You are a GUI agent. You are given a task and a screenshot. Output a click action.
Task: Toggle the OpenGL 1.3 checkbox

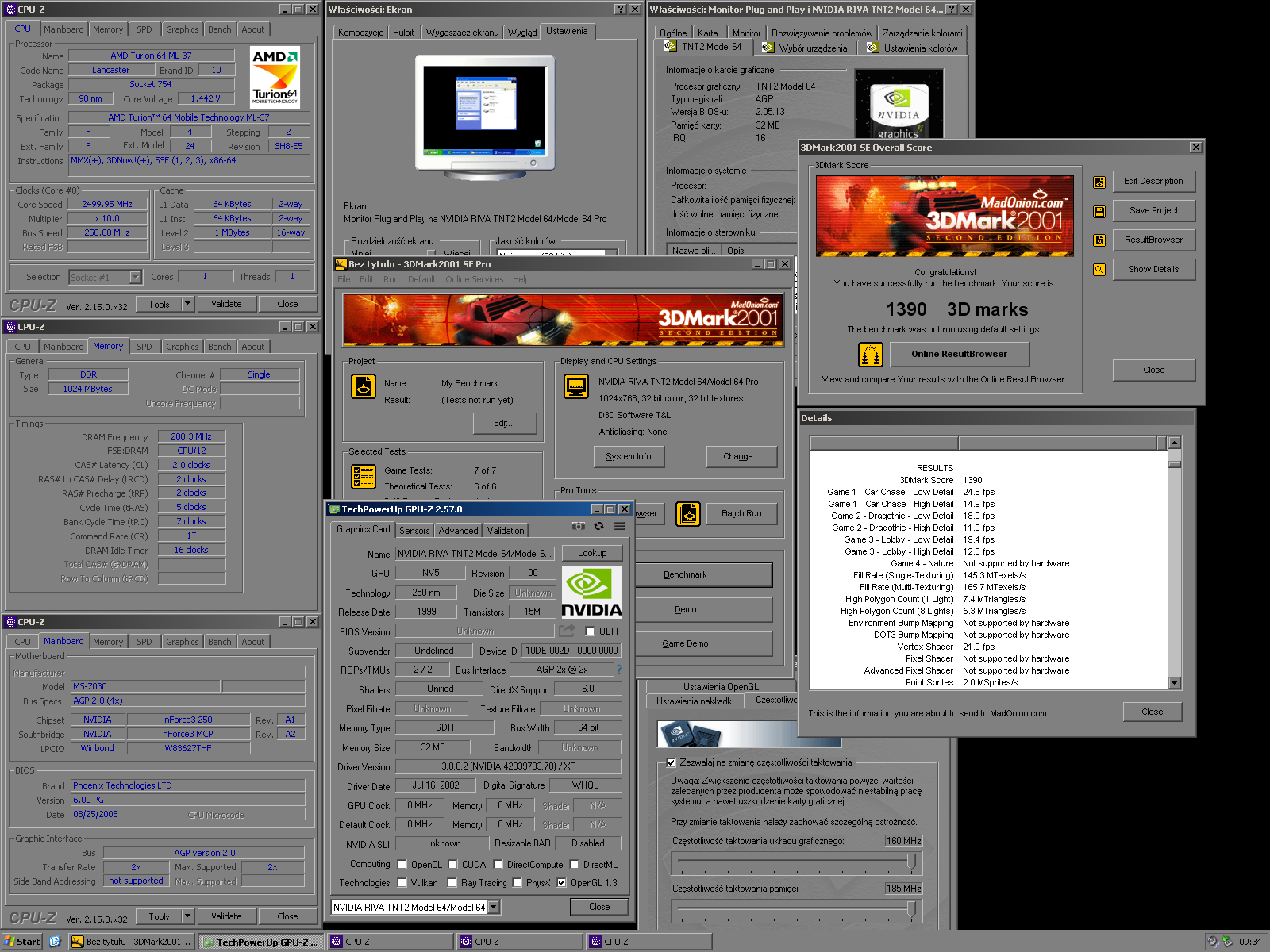coord(562,883)
